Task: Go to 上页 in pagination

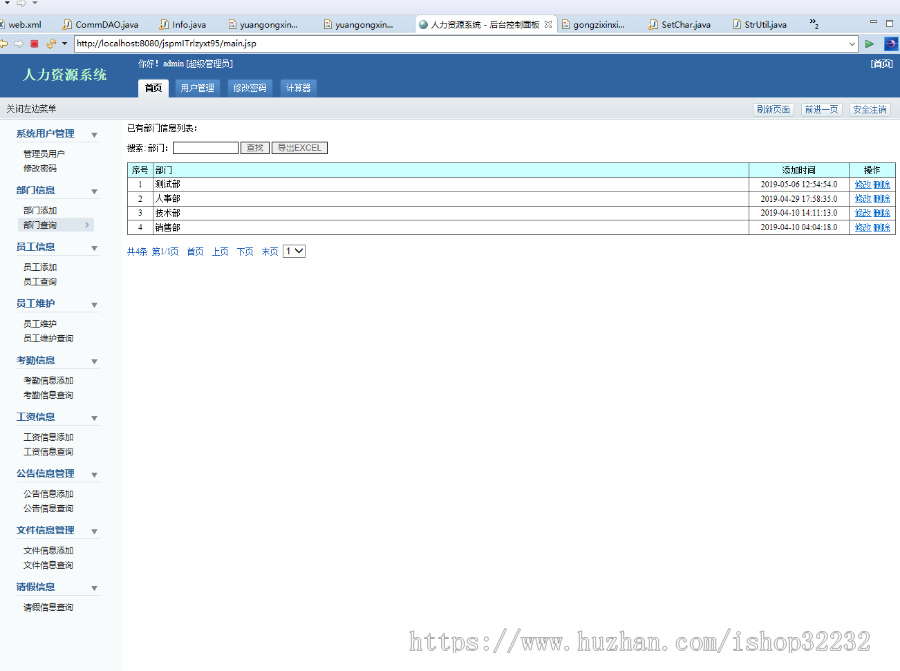Action: (220, 251)
